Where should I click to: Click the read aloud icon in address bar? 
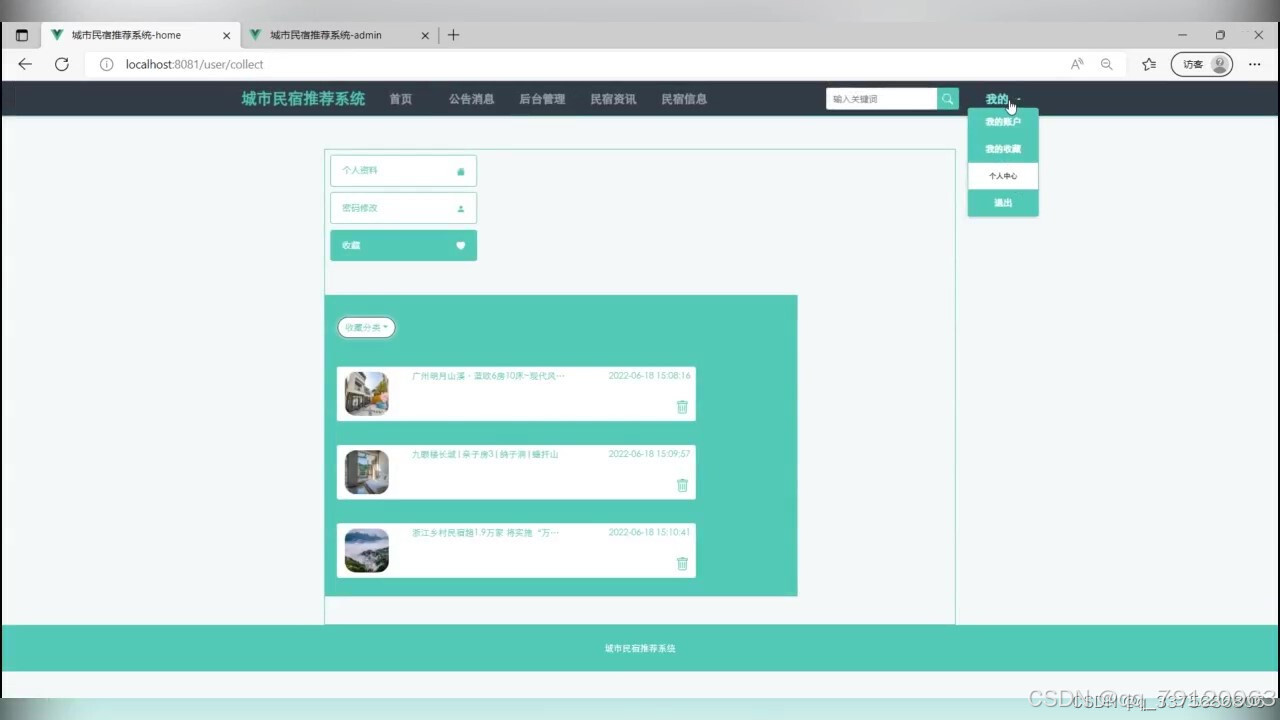coord(1077,64)
